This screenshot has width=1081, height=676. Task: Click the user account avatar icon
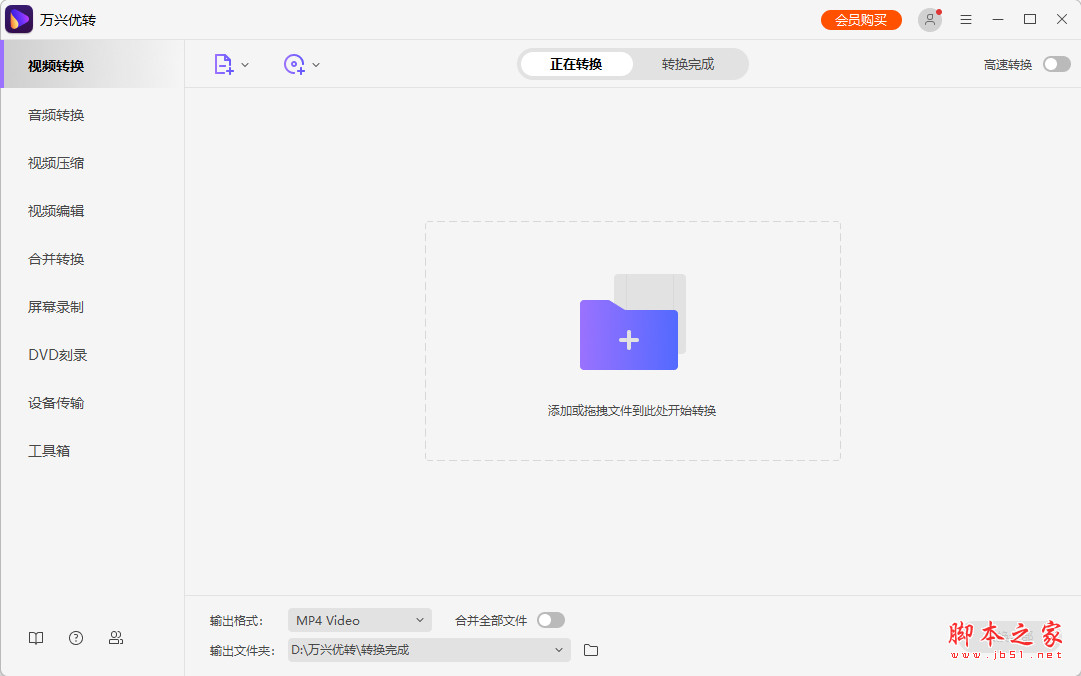pos(929,19)
